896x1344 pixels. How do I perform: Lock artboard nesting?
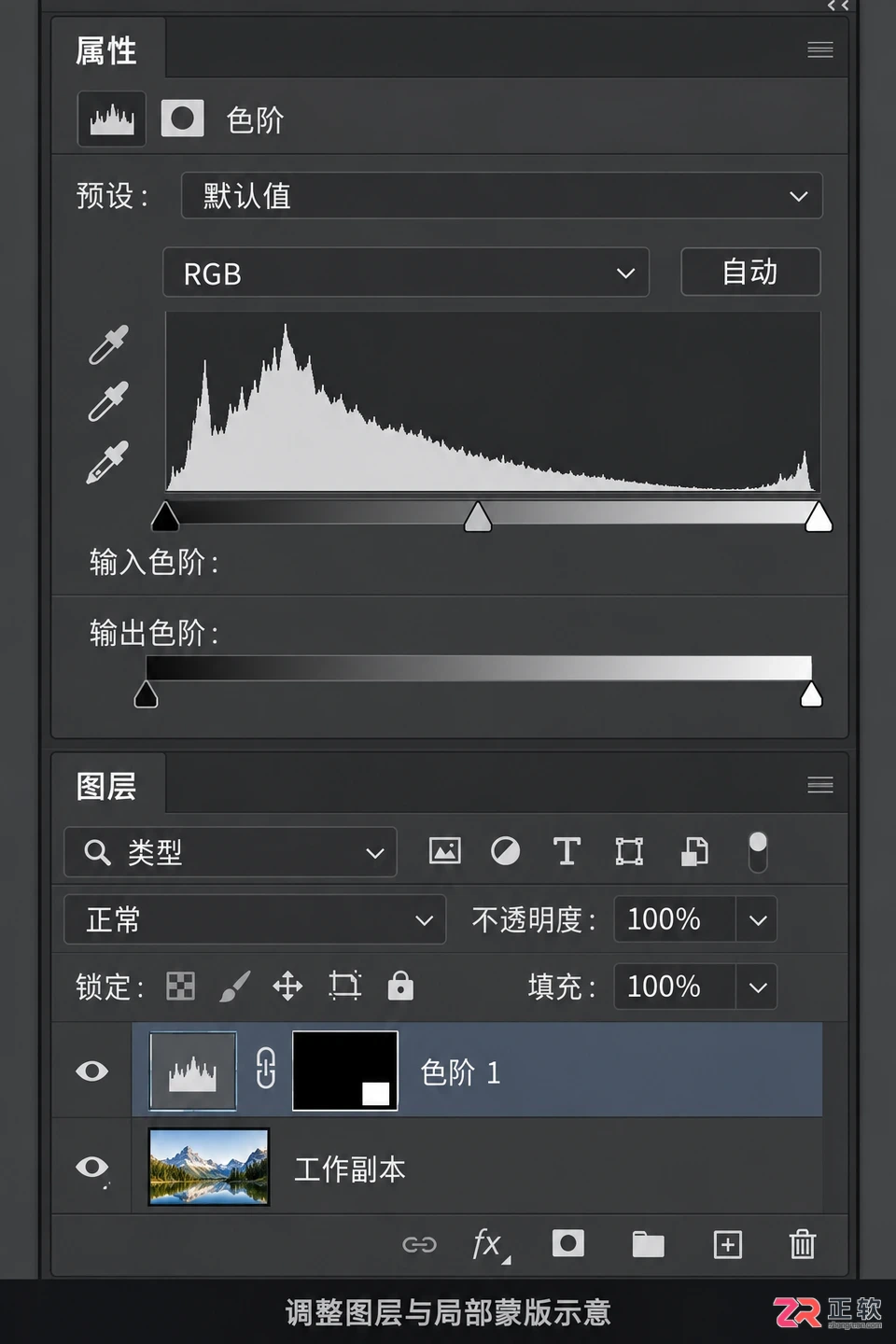click(x=344, y=986)
